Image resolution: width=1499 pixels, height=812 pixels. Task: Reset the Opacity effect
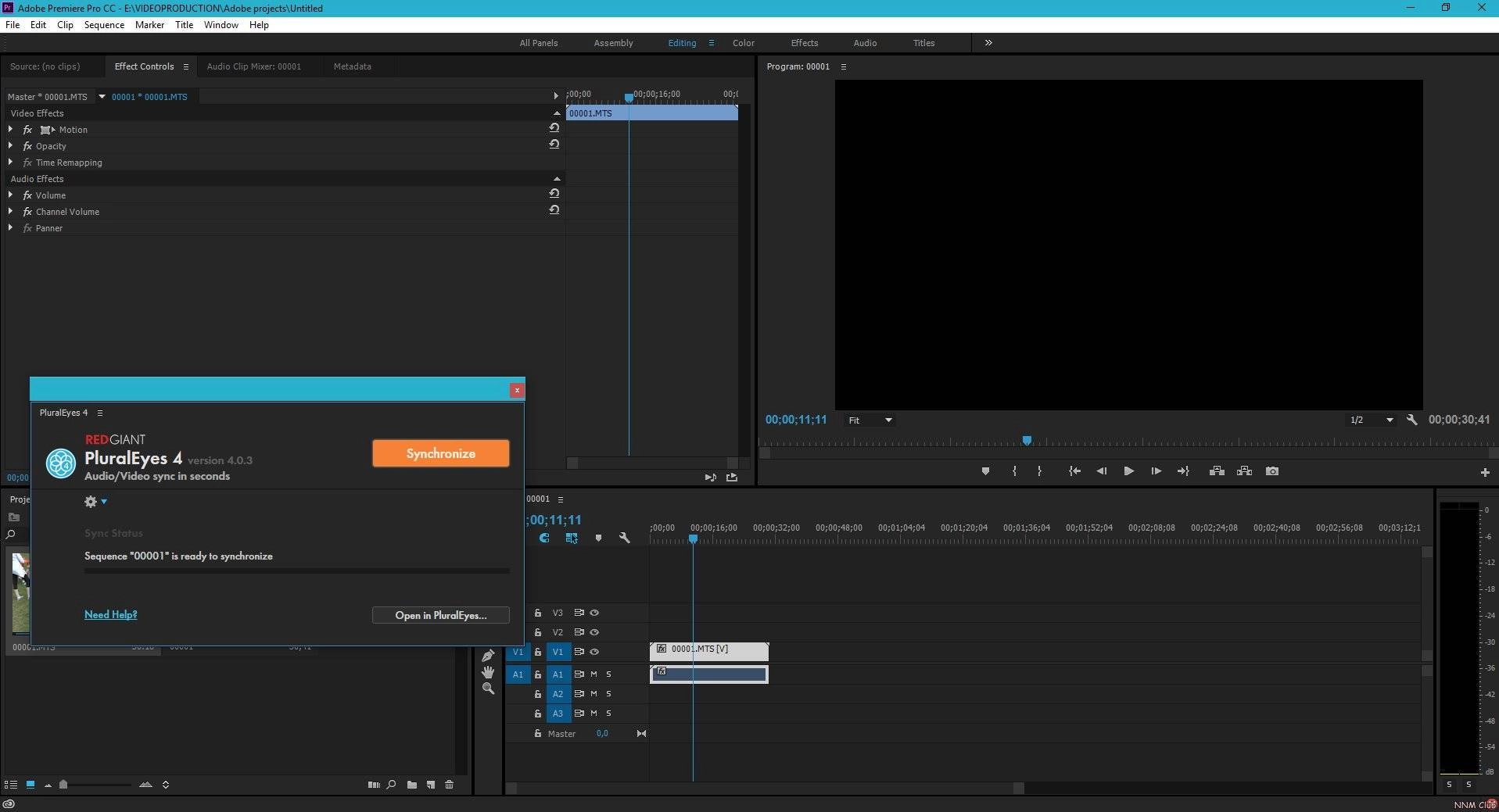[554, 144]
